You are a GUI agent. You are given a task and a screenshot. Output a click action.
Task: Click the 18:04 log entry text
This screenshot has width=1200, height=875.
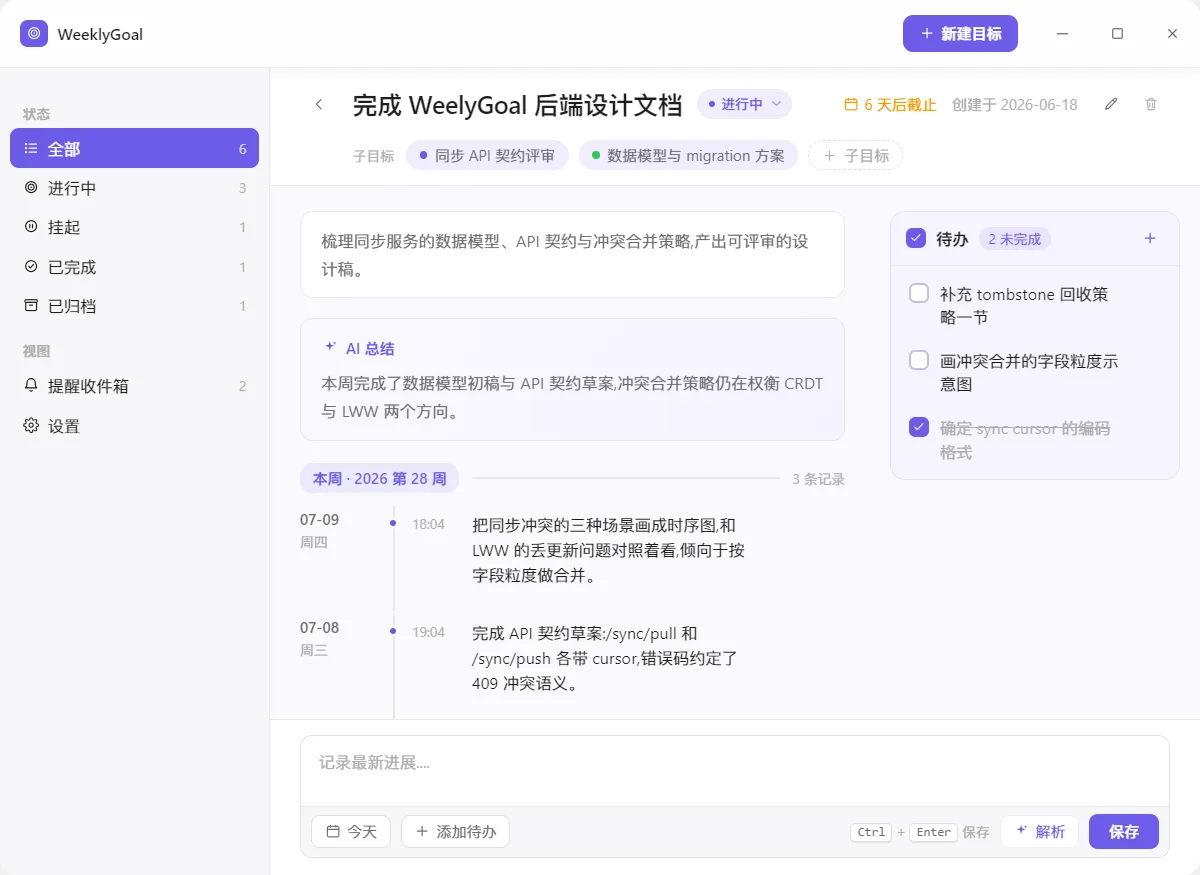608,550
